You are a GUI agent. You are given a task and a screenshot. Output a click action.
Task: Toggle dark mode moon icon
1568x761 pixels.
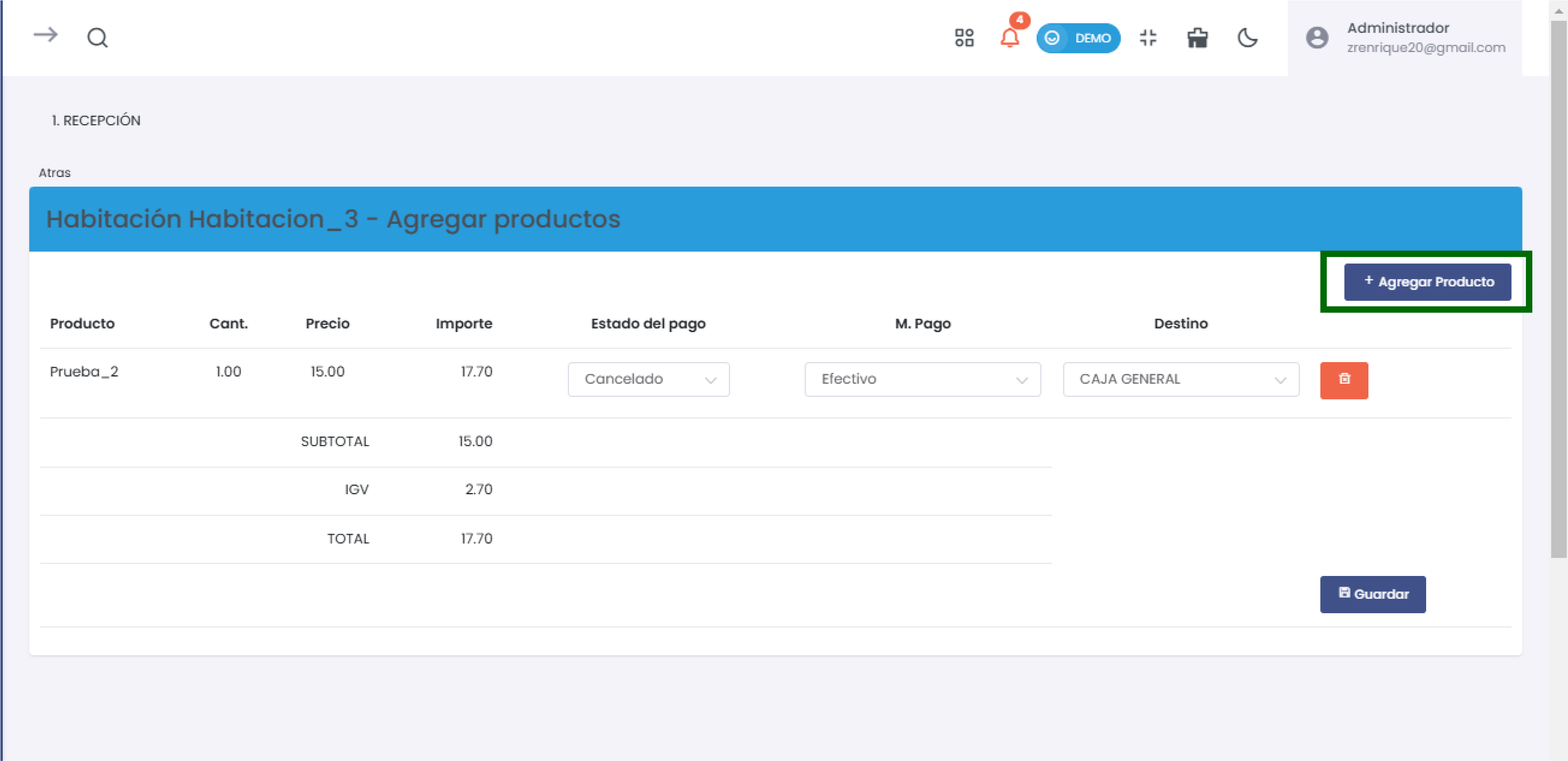[1247, 38]
